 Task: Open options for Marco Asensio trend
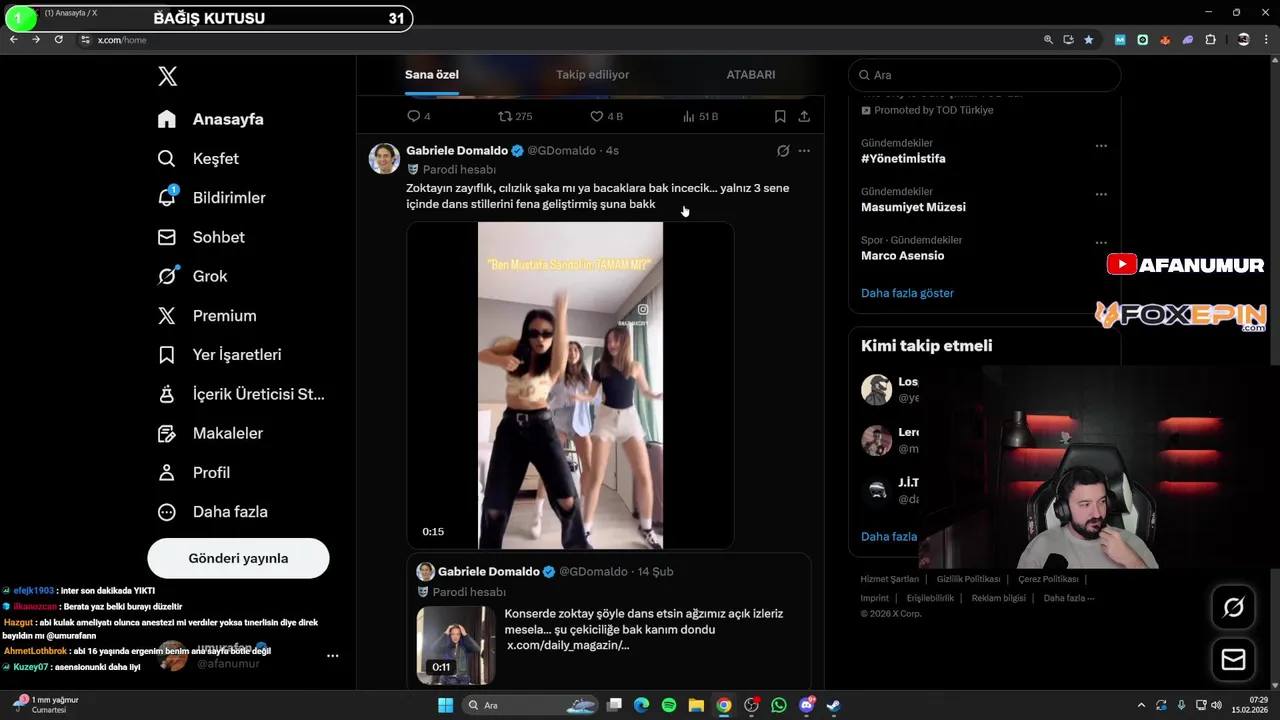point(1101,243)
